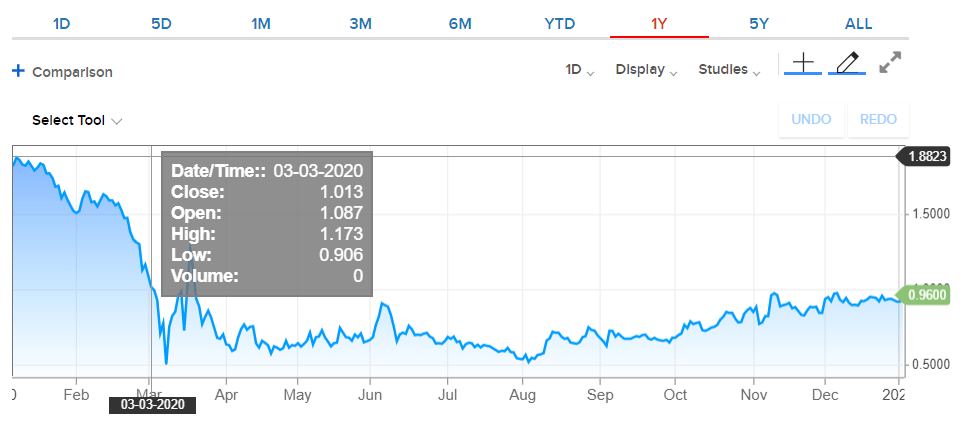This screenshot has height=430, width=966.
Task: Click the Dec label on time axis
Action: click(825, 394)
